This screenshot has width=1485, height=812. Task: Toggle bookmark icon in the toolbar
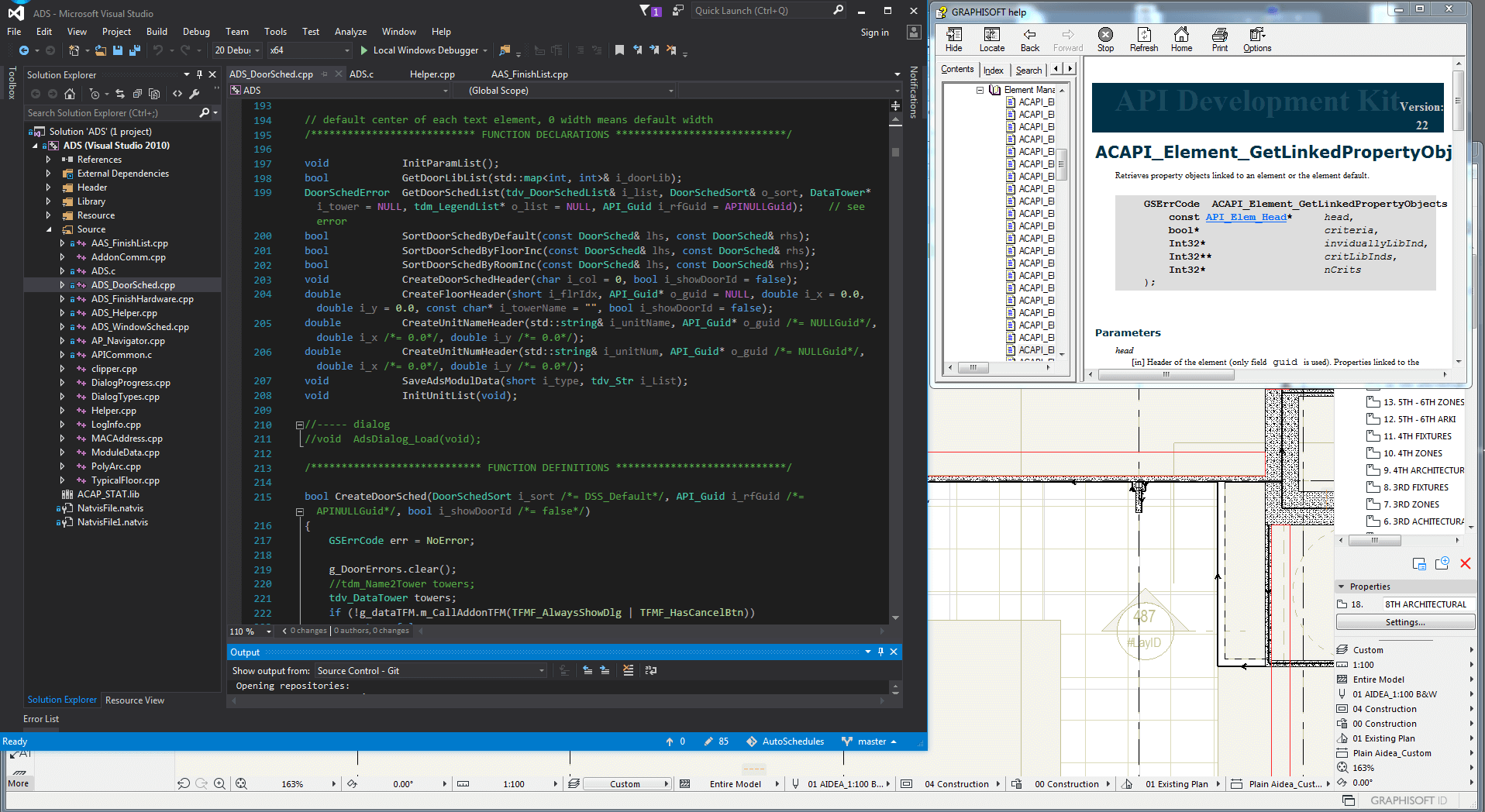tap(619, 50)
